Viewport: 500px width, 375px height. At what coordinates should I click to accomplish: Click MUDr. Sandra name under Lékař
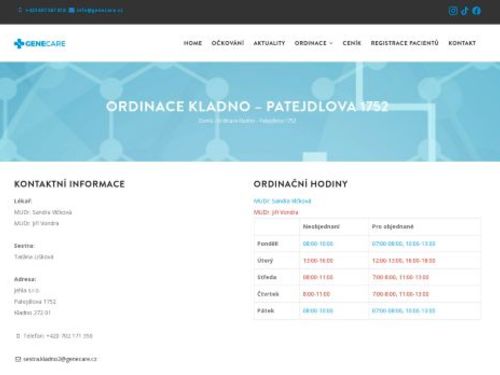pyautogui.click(x=43, y=212)
